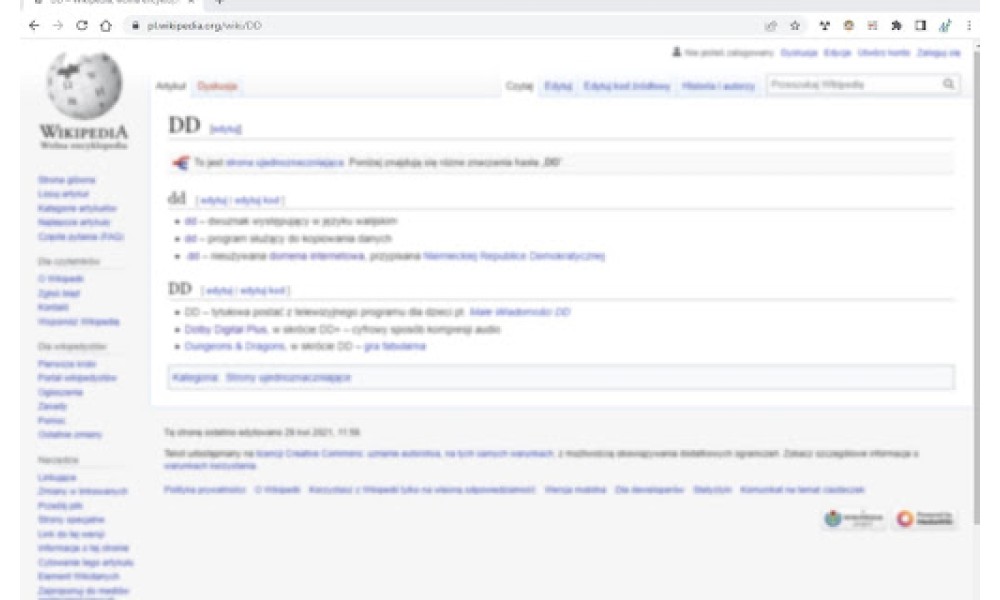Open the Edycje link at top
The width and height of the screenshot is (1000, 600).
pos(837,53)
